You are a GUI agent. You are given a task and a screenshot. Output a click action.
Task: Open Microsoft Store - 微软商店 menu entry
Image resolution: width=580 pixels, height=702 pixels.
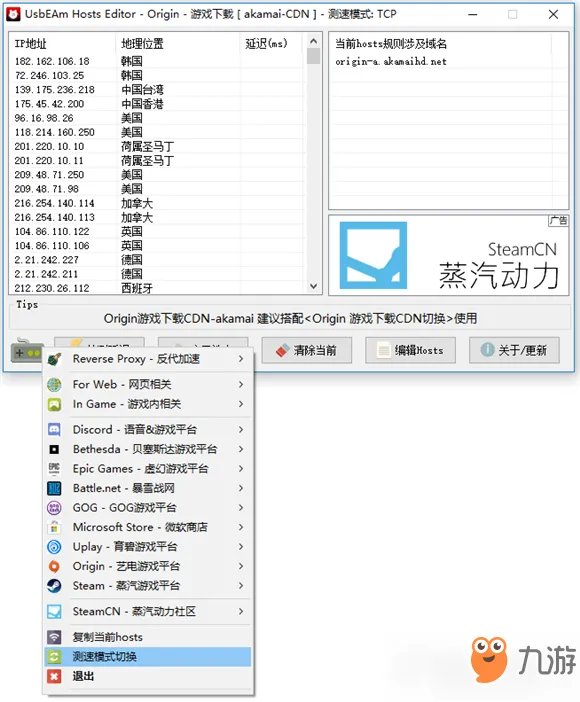[x=147, y=527]
